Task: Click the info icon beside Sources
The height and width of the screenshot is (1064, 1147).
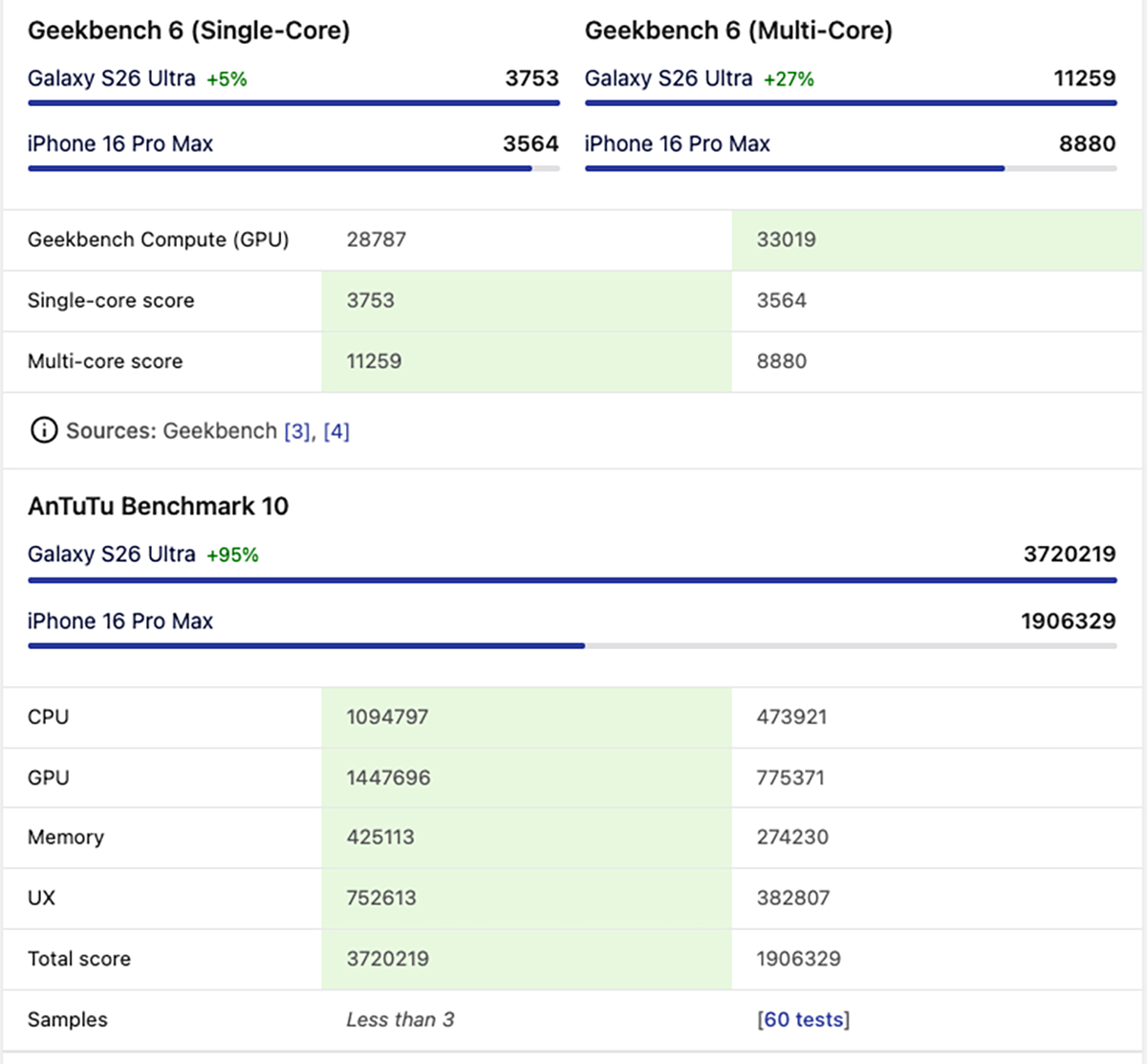Action: click(44, 431)
